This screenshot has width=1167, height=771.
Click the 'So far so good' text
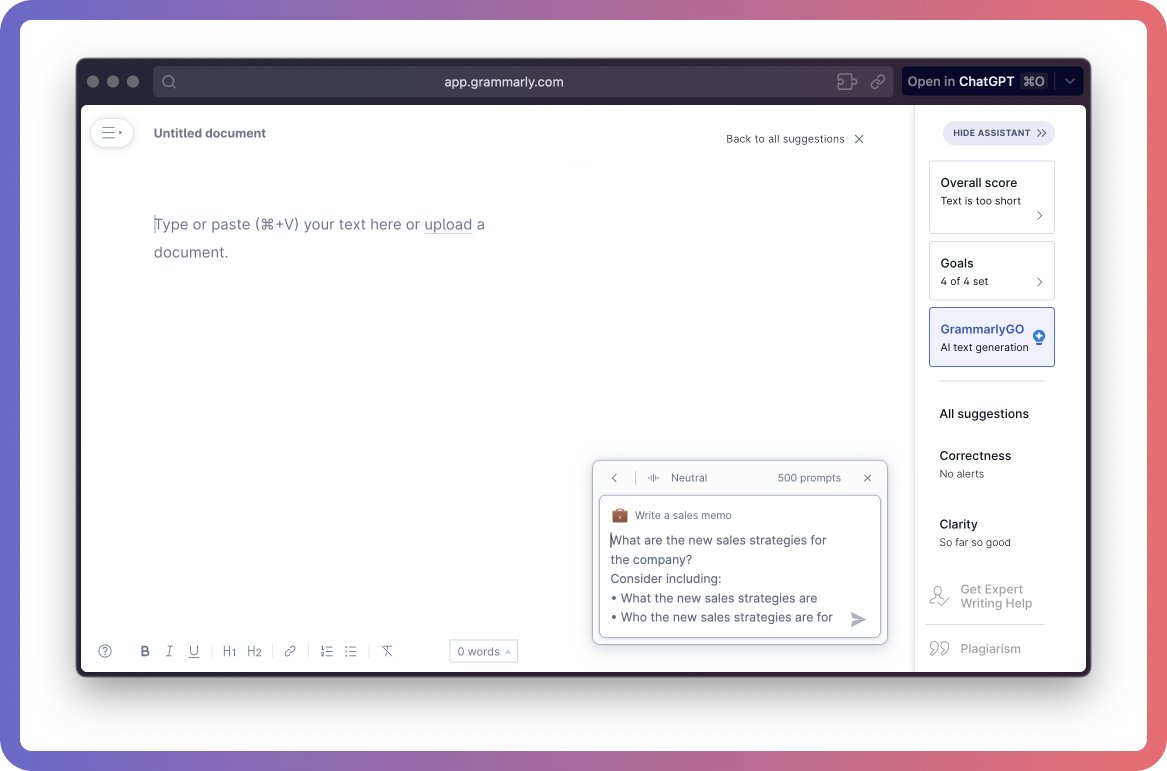pos(975,543)
